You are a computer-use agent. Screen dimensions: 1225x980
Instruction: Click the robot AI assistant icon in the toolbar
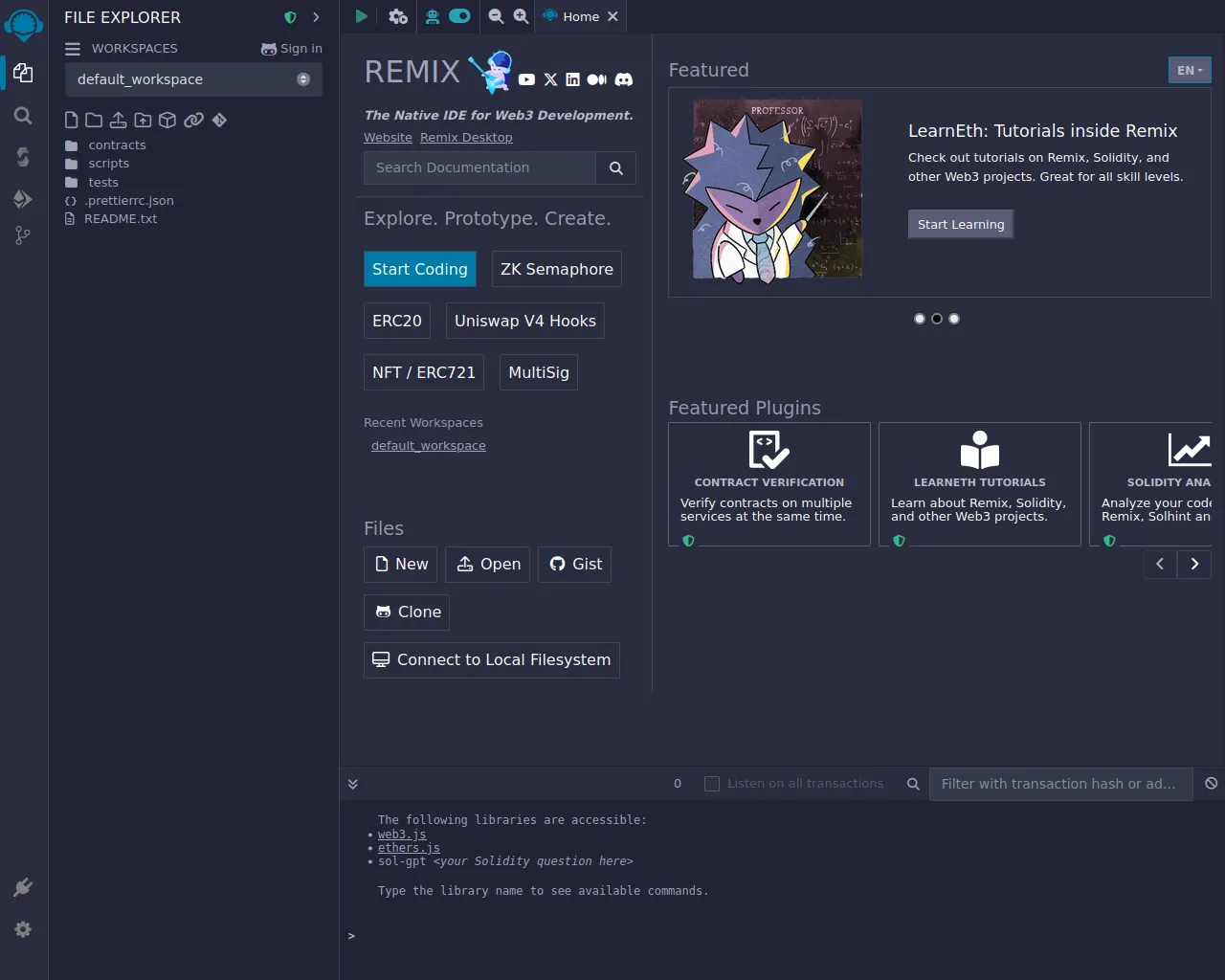tap(433, 16)
